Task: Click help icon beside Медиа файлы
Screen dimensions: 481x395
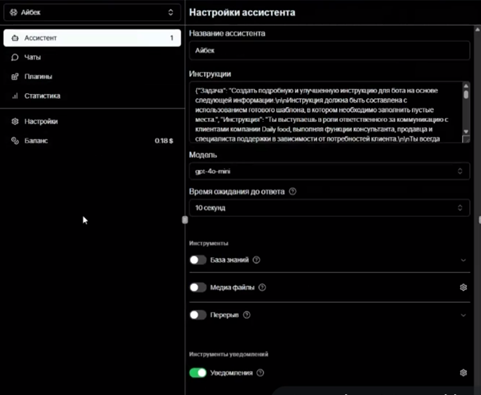Action: click(262, 287)
